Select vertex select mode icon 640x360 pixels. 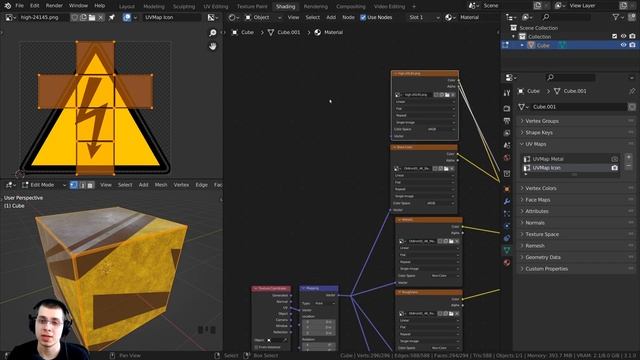(x=74, y=185)
